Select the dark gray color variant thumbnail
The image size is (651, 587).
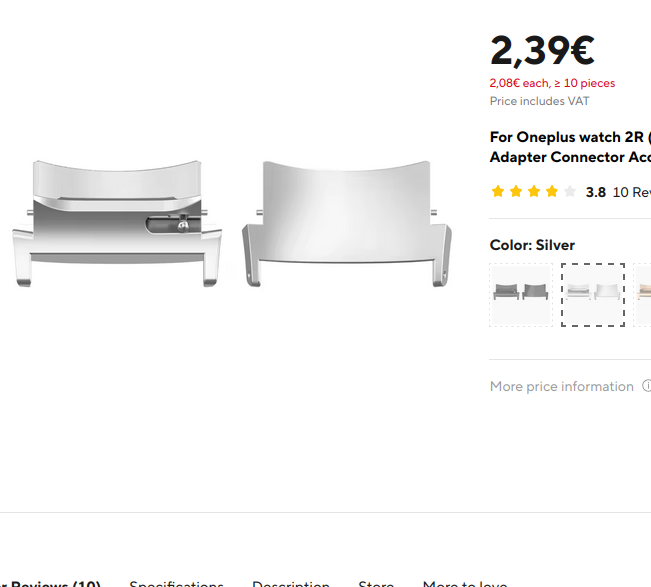521,295
